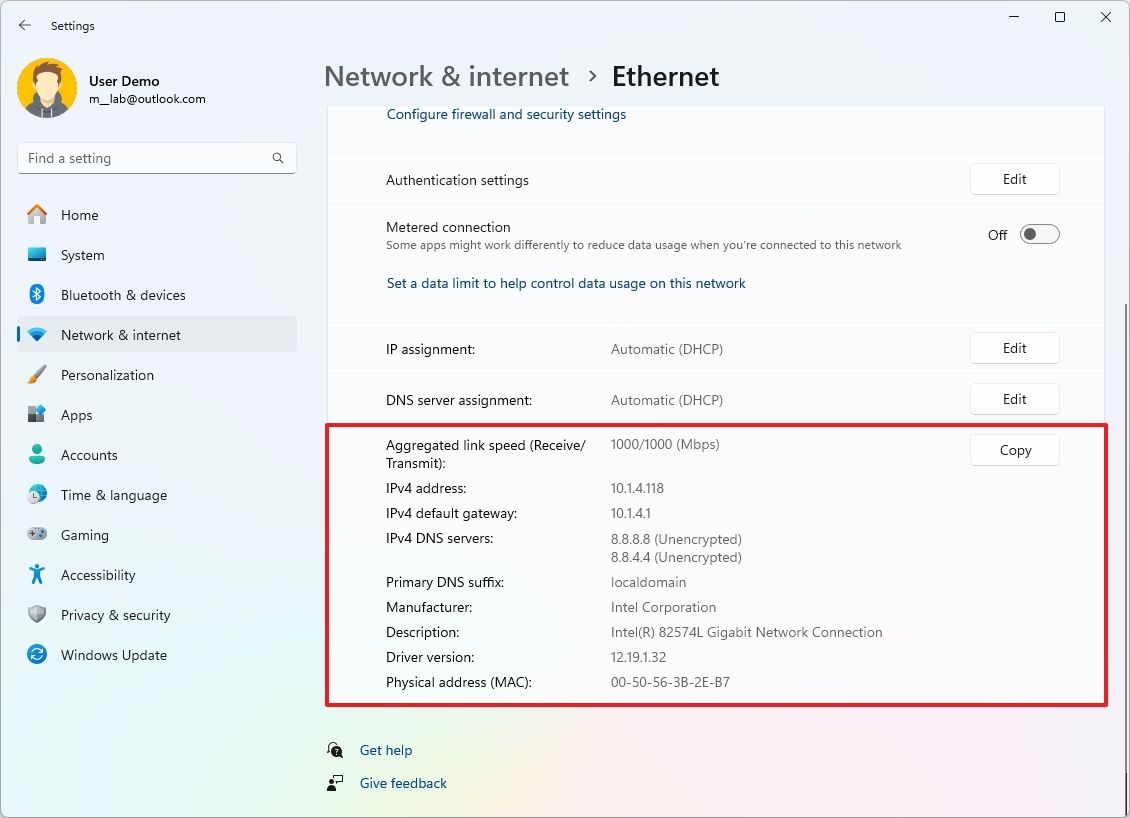Image resolution: width=1130 pixels, height=818 pixels.
Task: Toggle the Metered connection switch on
Action: coord(1038,233)
